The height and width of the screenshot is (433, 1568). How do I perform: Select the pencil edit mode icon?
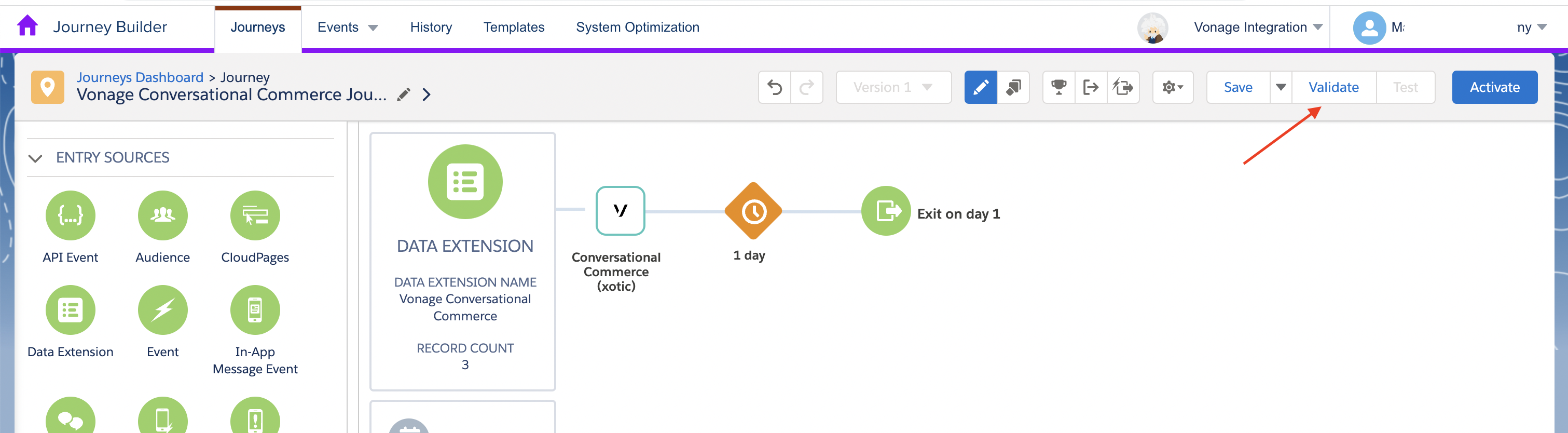980,88
